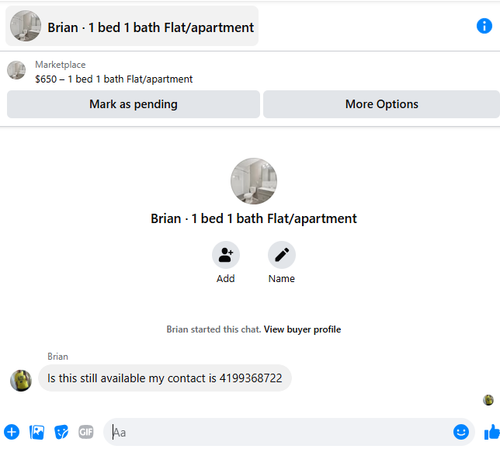Attach a photo with the image icon
The height and width of the screenshot is (450, 500).
(x=37, y=432)
